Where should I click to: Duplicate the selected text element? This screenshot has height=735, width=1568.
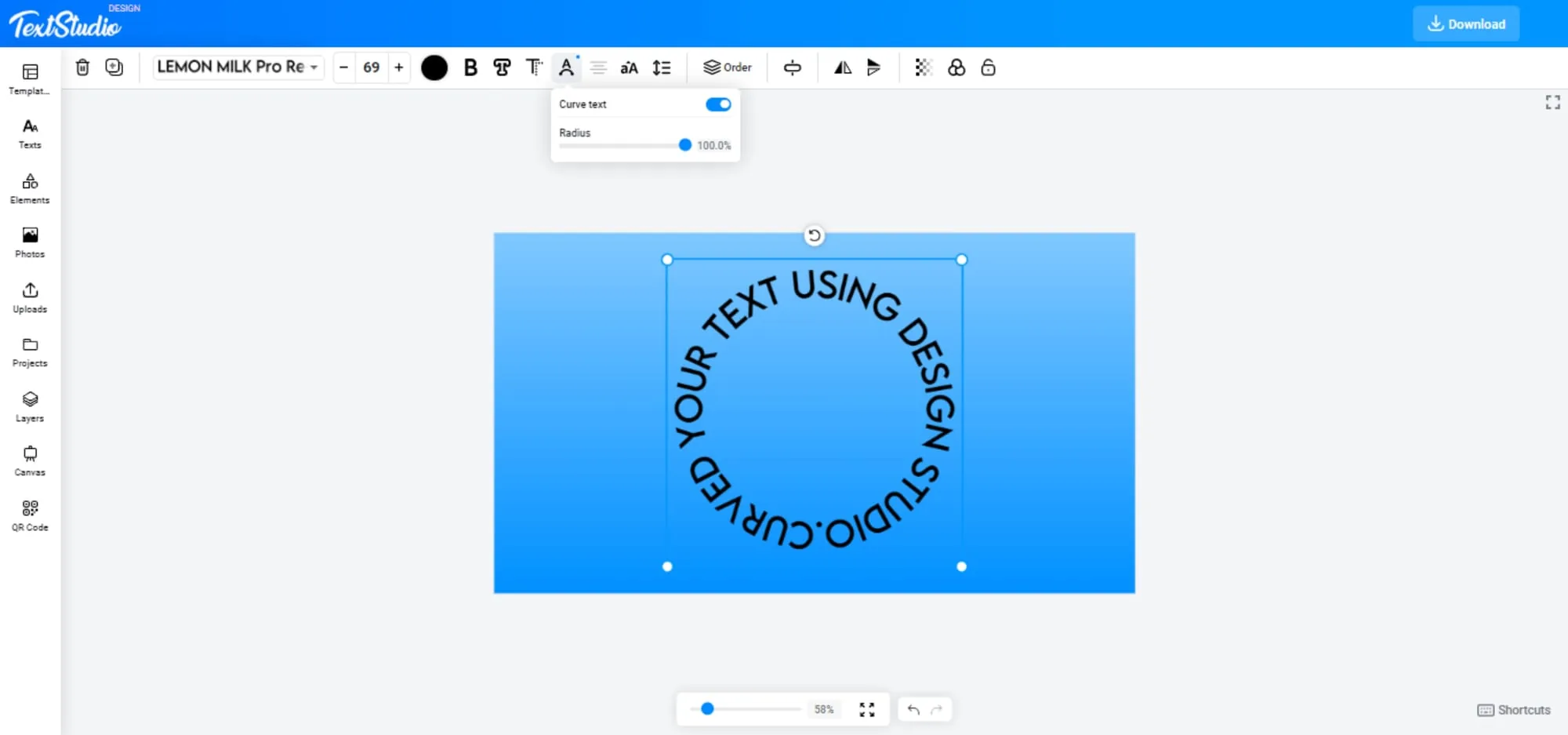click(114, 67)
